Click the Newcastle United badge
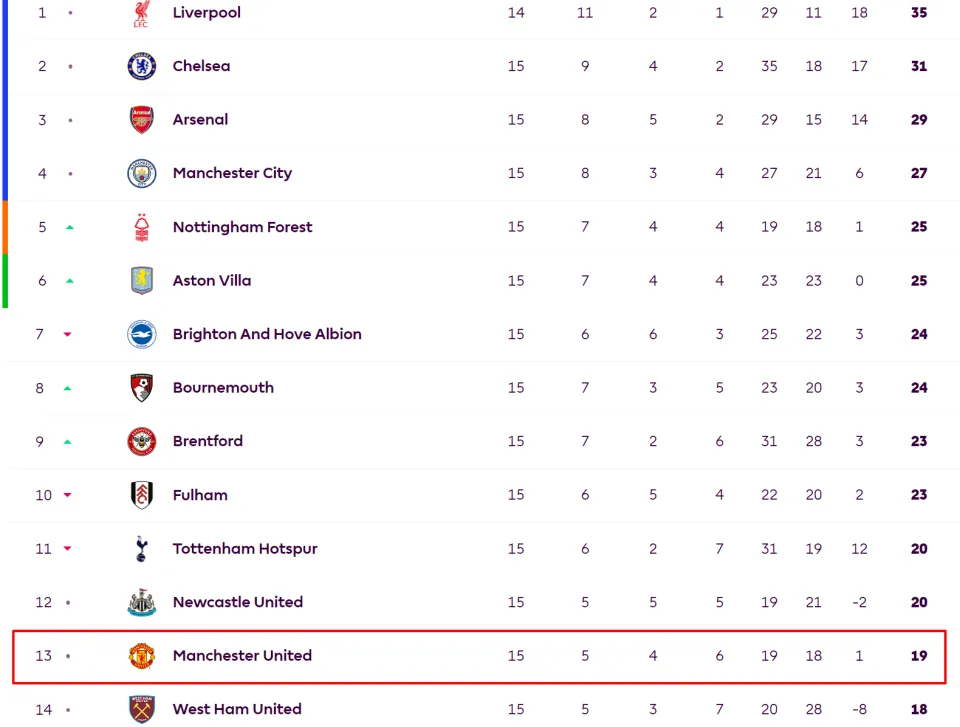The height and width of the screenshot is (727, 960). click(141, 602)
